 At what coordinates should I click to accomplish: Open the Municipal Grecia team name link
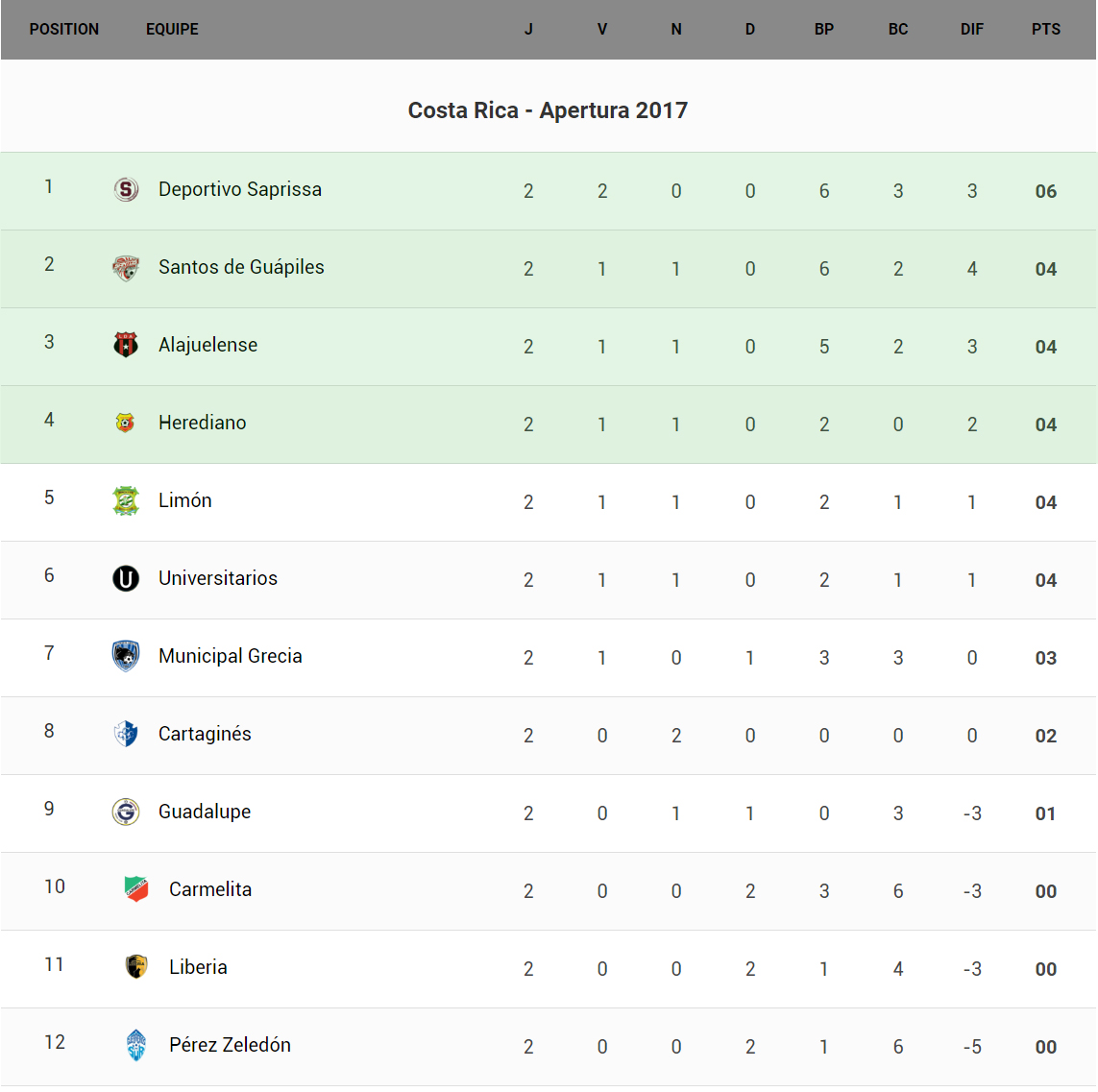[231, 657]
